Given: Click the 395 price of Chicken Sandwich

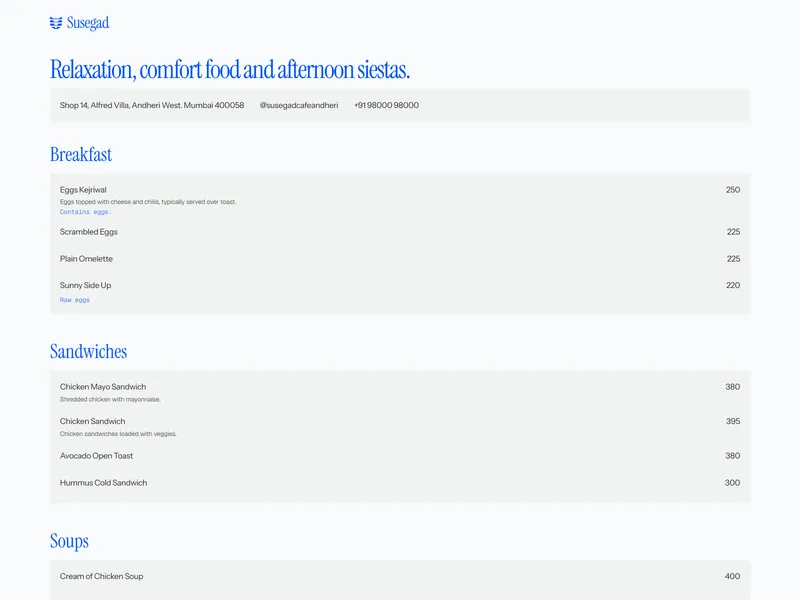Looking at the screenshot, I should pyautogui.click(x=733, y=421).
